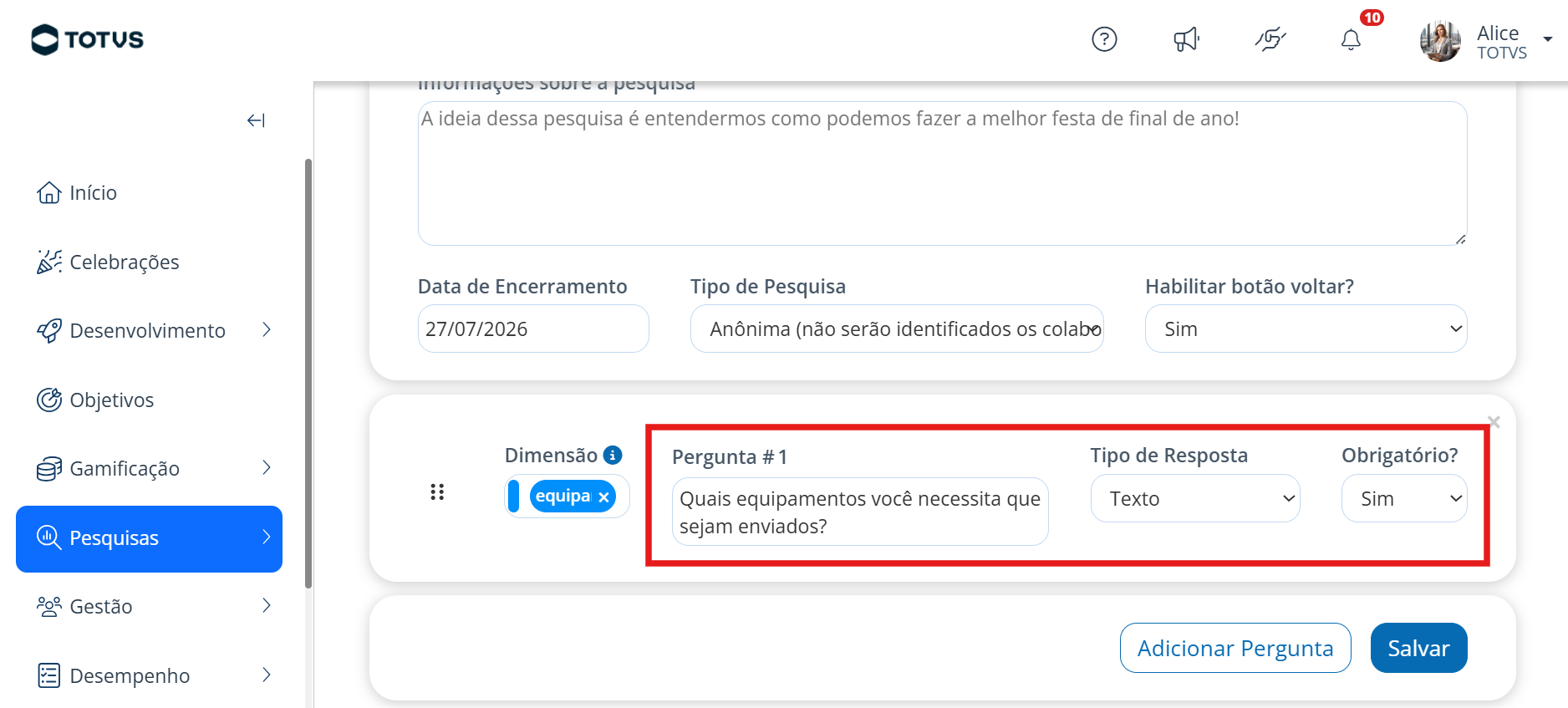Grab the question drag handle dots

437,492
